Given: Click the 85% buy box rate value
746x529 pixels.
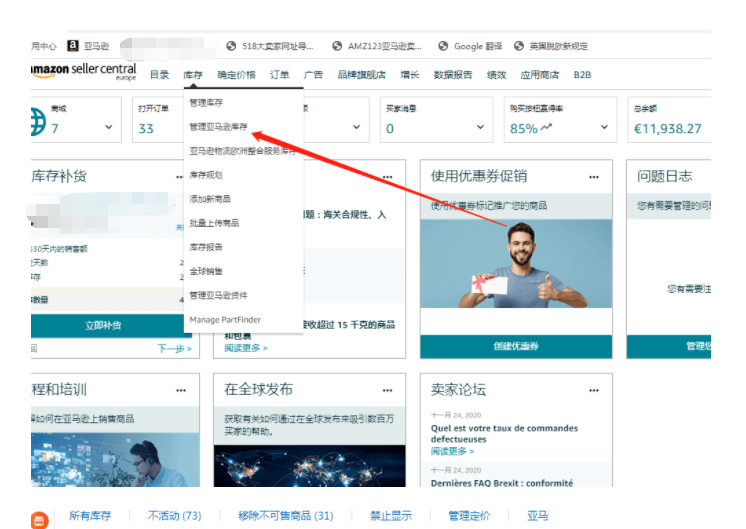Looking at the screenshot, I should (523, 129).
